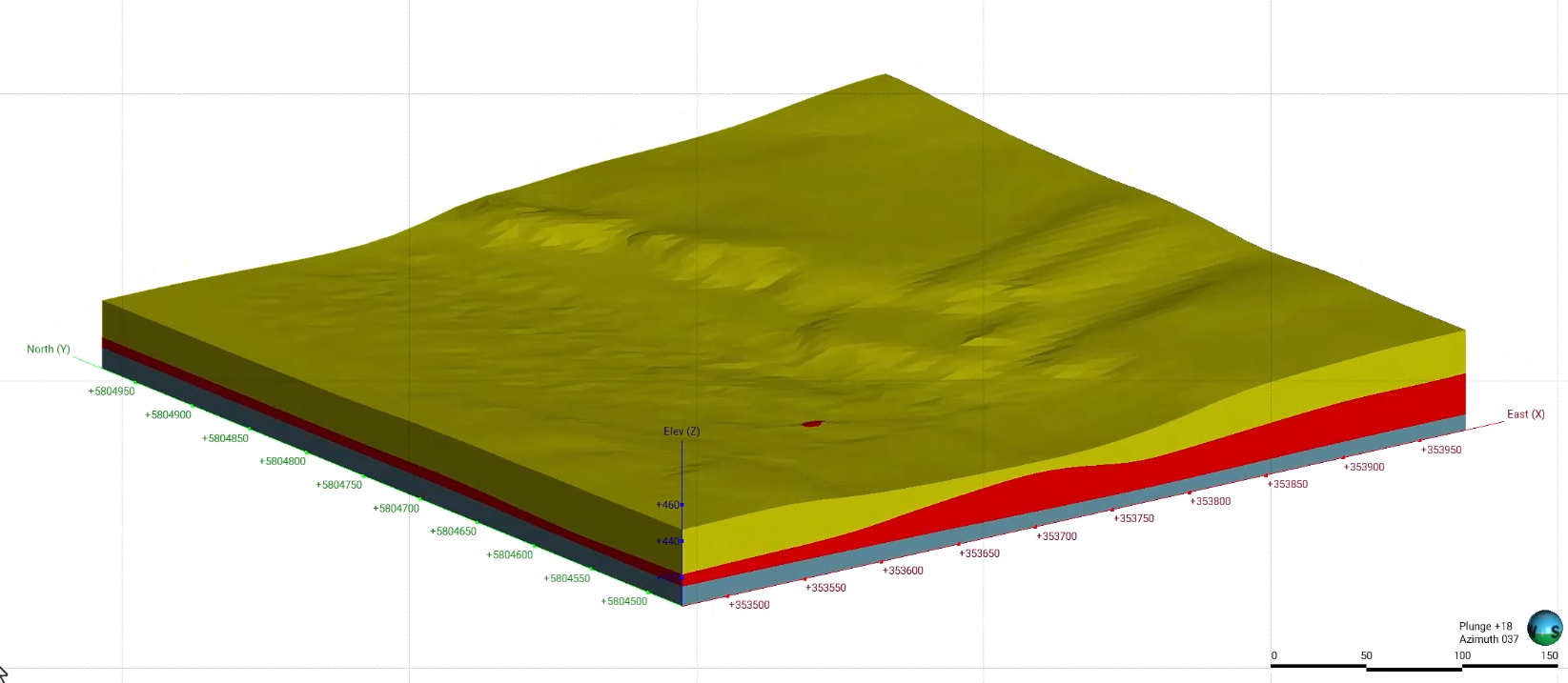This screenshot has height=683, width=1568.
Task: Select the Elev (Z) axis label
Action: pyautogui.click(x=682, y=432)
